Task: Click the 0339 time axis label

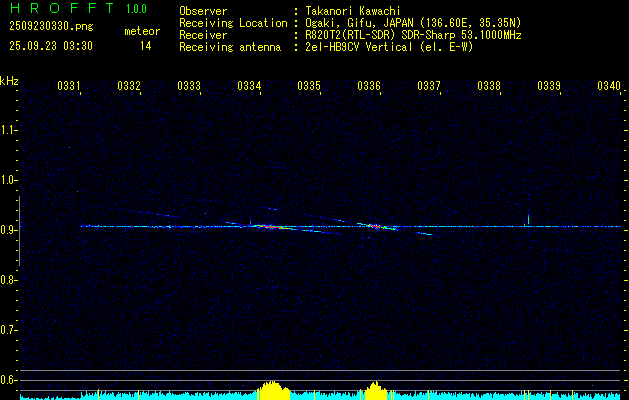Action: (x=549, y=85)
